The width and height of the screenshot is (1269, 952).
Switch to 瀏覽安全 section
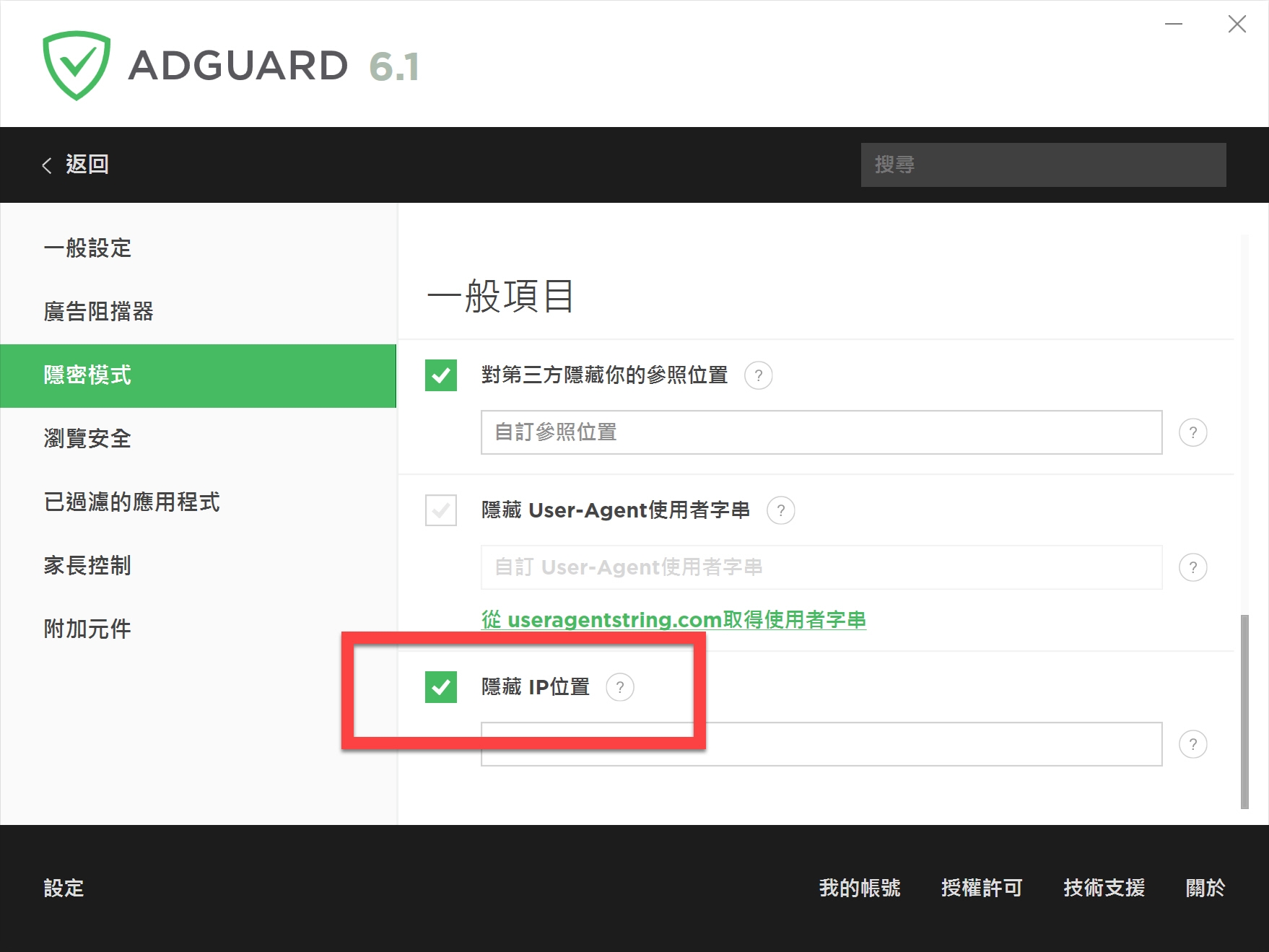click(x=199, y=439)
